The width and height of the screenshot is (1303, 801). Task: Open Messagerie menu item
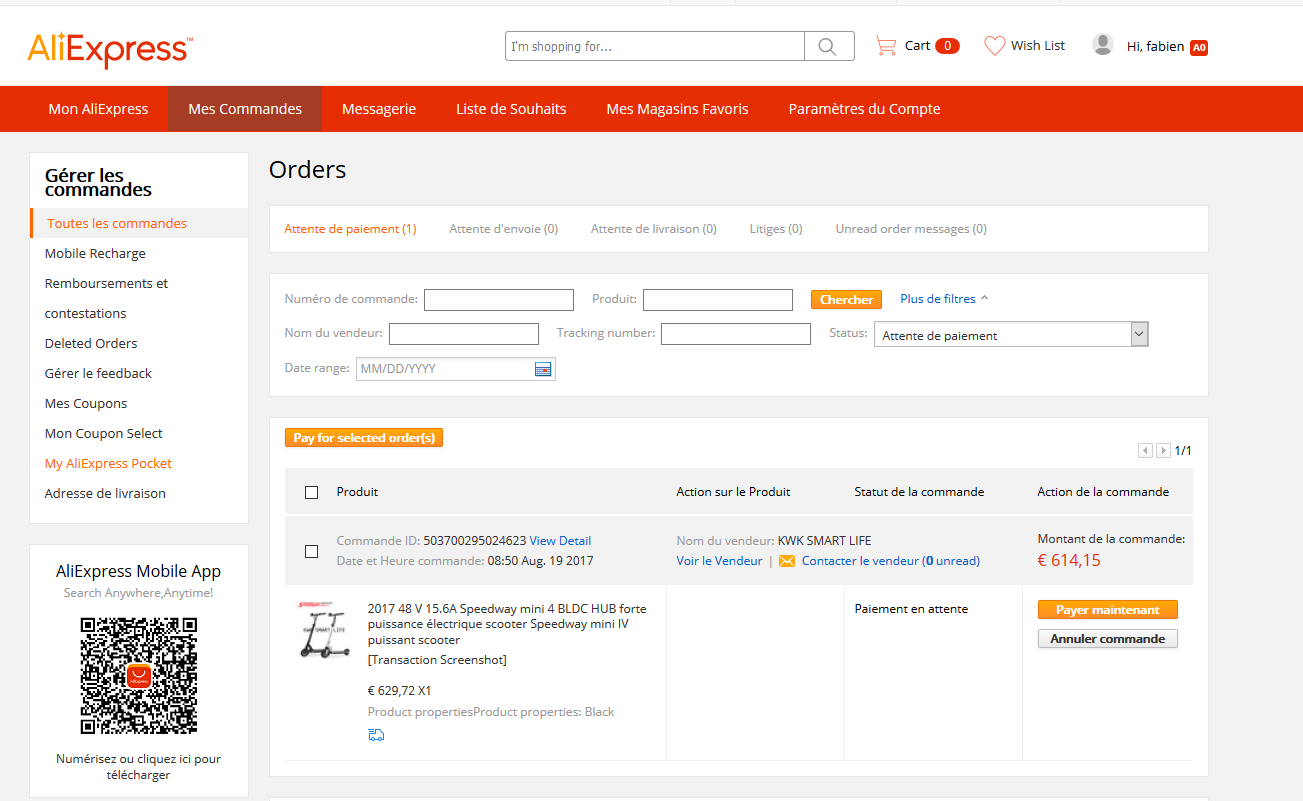click(379, 109)
